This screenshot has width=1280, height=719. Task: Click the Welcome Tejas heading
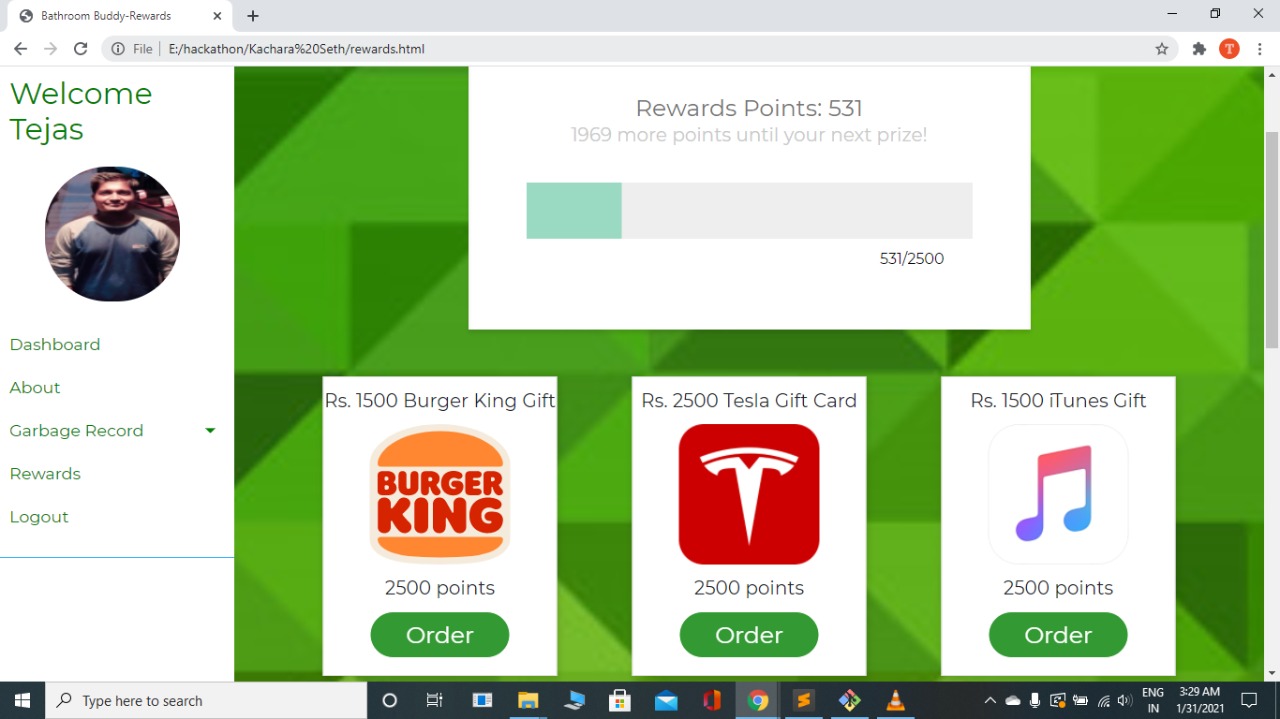(x=81, y=111)
